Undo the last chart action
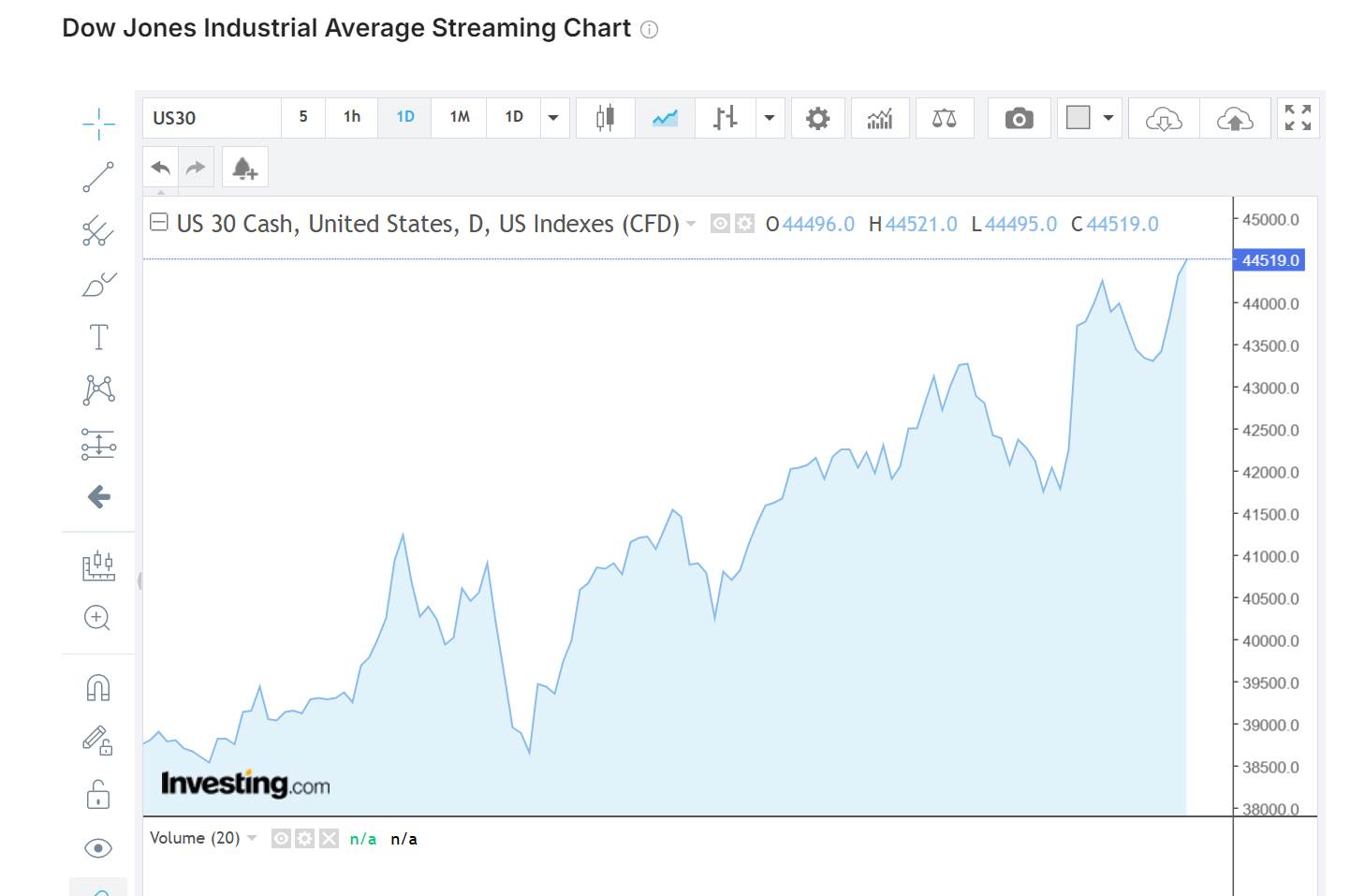Viewport: 1365px width, 896px height. click(161, 168)
